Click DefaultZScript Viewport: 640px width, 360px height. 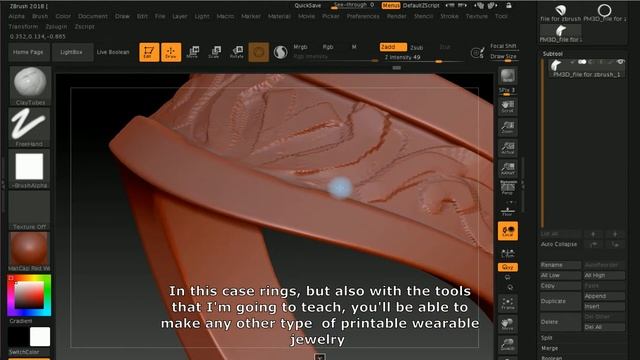coord(421,6)
